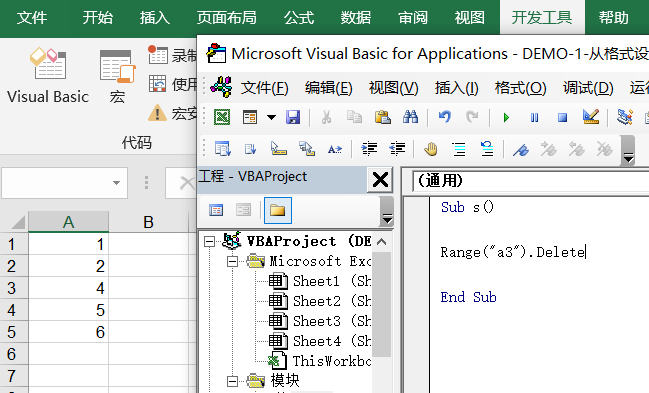Open the (通用) object dropdown in code window
649x393 pixels.
point(531,181)
